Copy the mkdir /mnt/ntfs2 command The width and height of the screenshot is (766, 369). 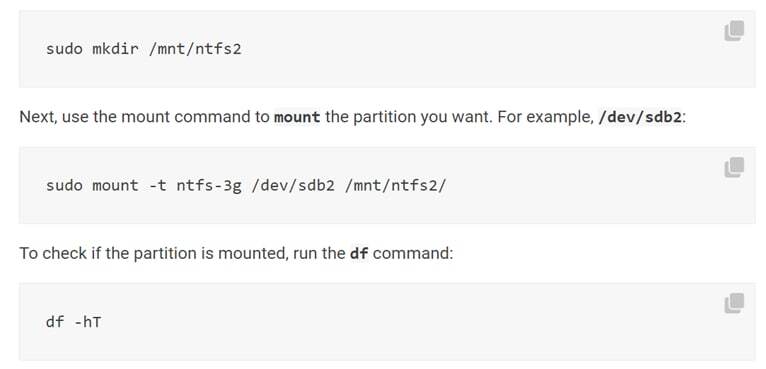pos(734,31)
